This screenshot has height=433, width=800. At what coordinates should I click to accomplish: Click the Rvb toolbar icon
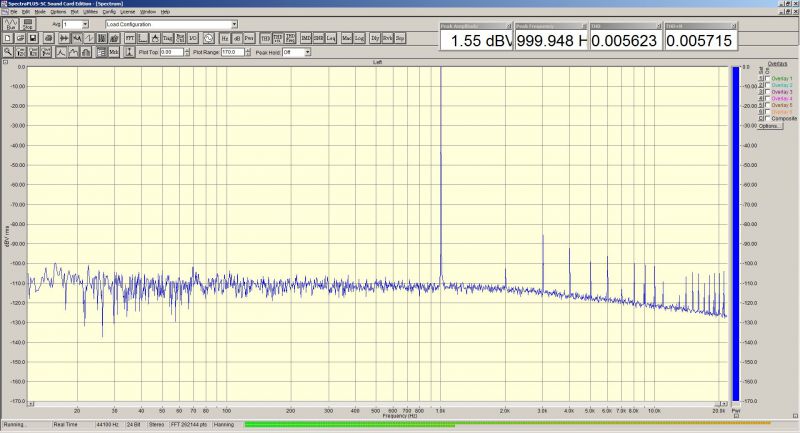pos(387,38)
